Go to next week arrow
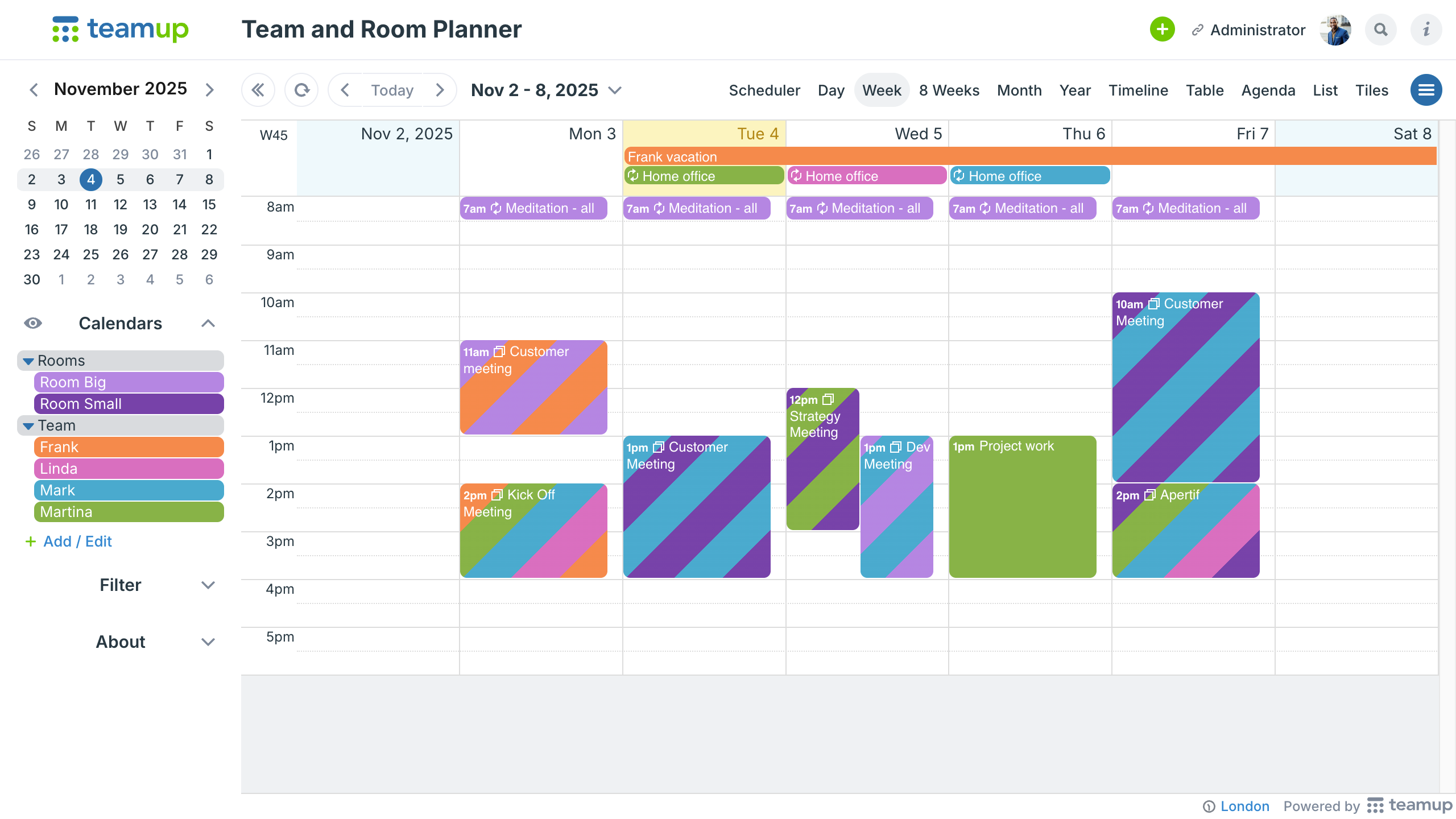This screenshot has height=819, width=1456. coord(440,90)
